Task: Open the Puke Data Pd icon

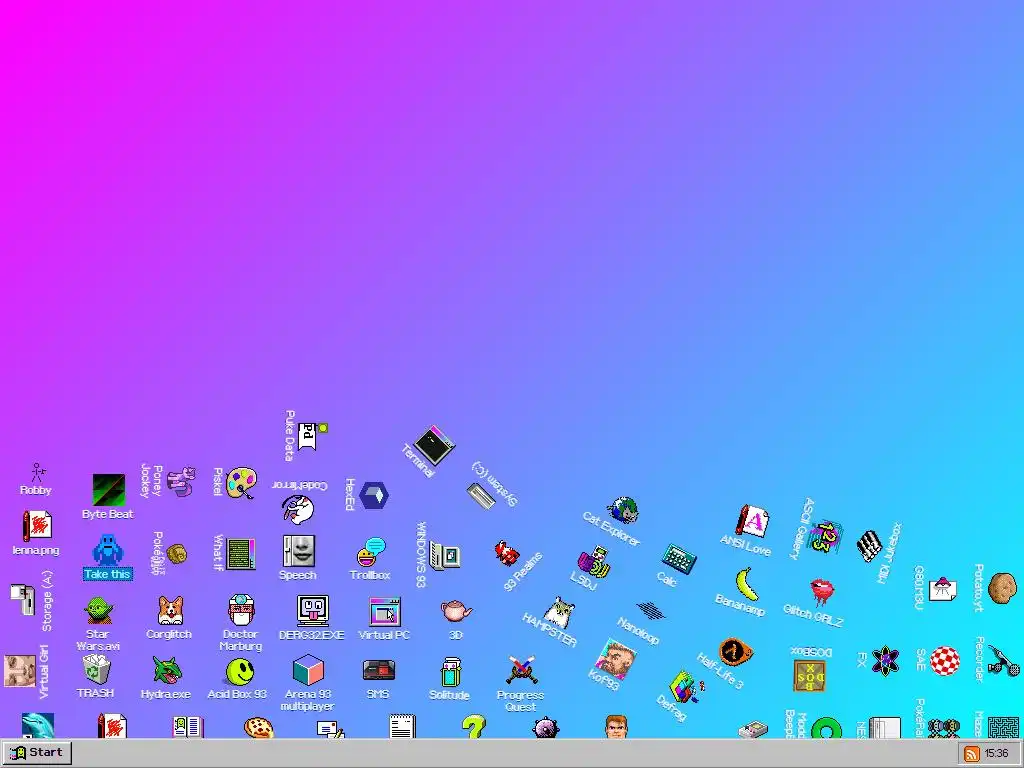Action: coord(312,436)
